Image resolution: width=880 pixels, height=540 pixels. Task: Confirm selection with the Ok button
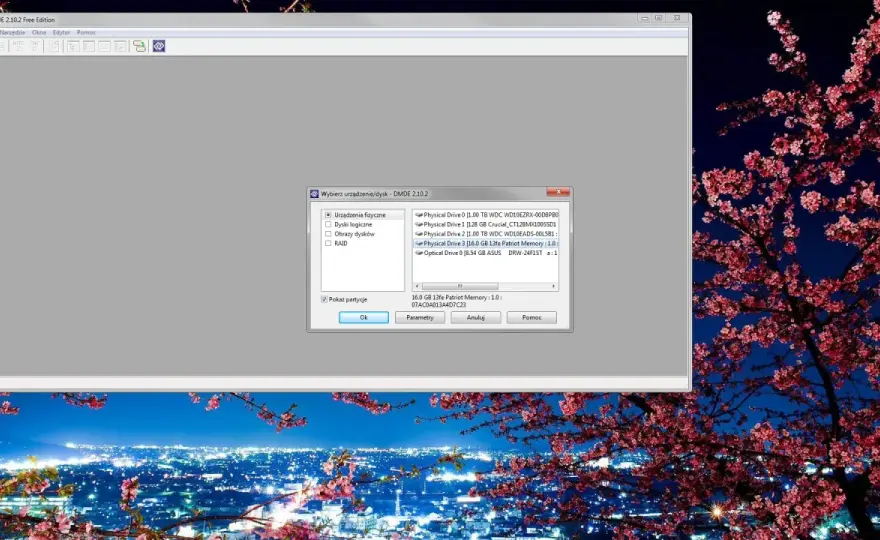click(364, 318)
